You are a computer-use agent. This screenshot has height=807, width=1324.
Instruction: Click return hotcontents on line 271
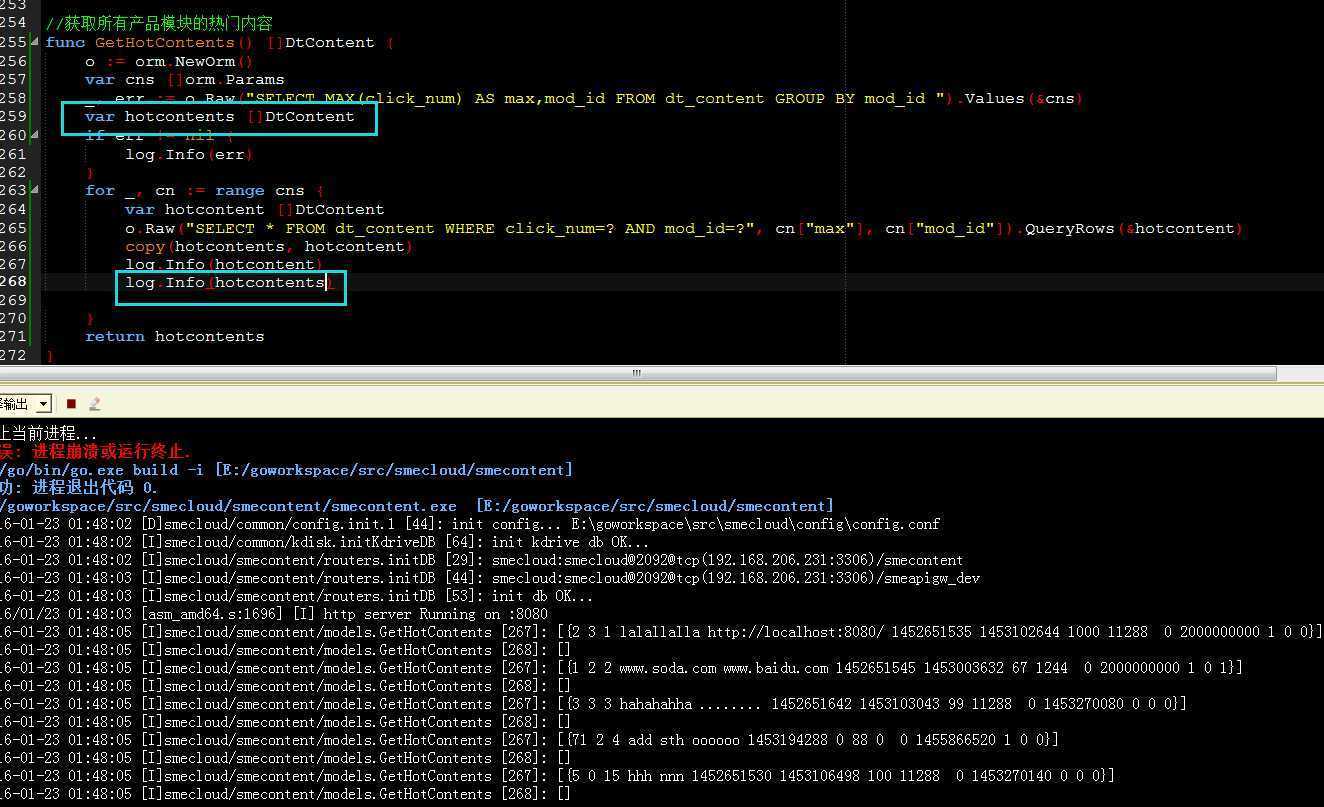175,336
